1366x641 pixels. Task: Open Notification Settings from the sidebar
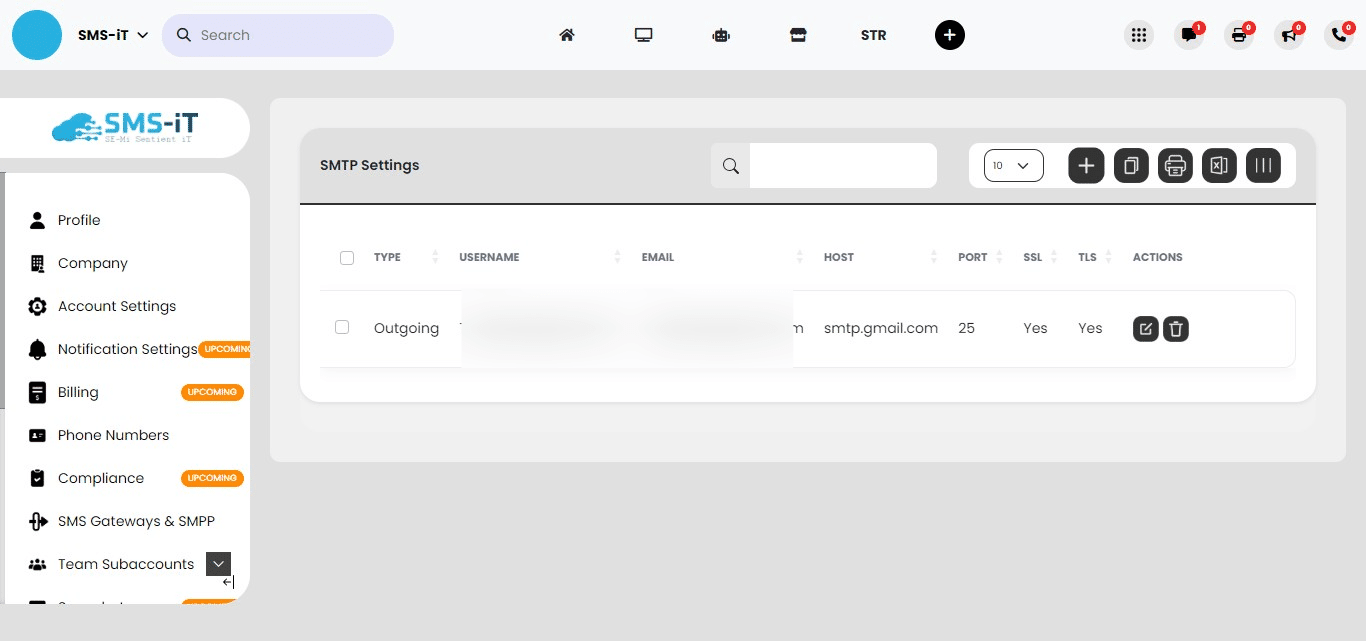[x=127, y=349]
